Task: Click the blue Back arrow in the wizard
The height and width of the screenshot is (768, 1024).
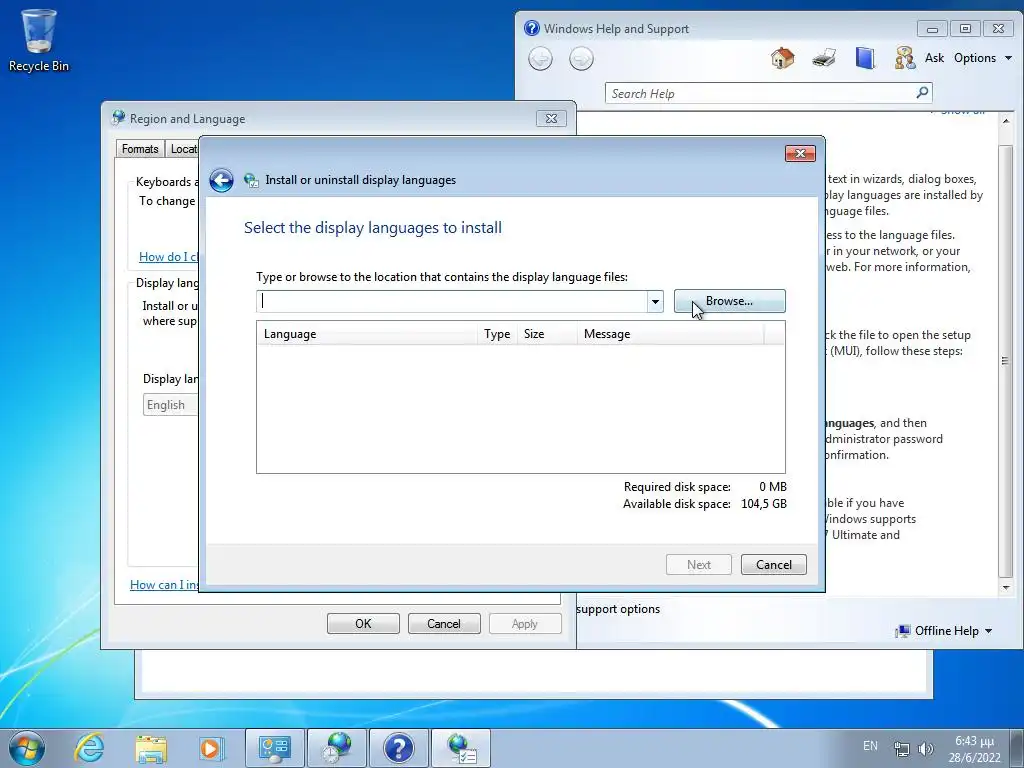Action: click(221, 180)
